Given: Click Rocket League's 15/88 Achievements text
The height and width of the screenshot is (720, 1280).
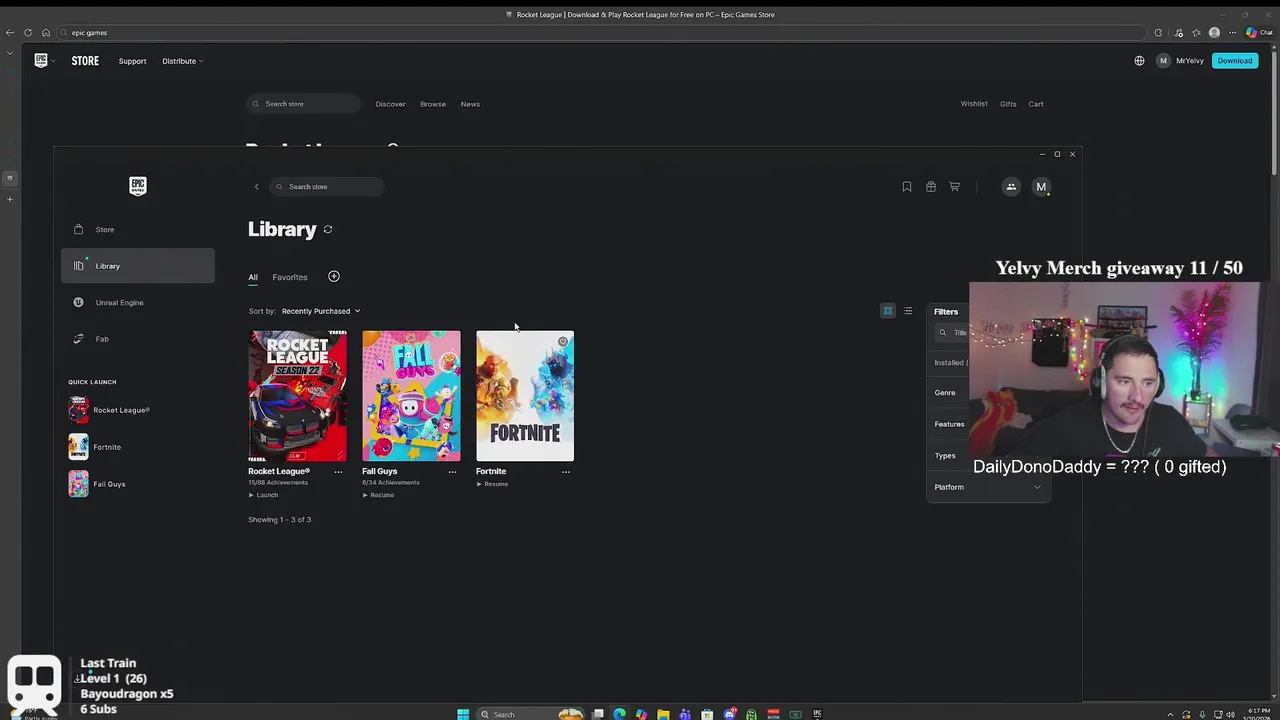Looking at the screenshot, I should pos(278,483).
